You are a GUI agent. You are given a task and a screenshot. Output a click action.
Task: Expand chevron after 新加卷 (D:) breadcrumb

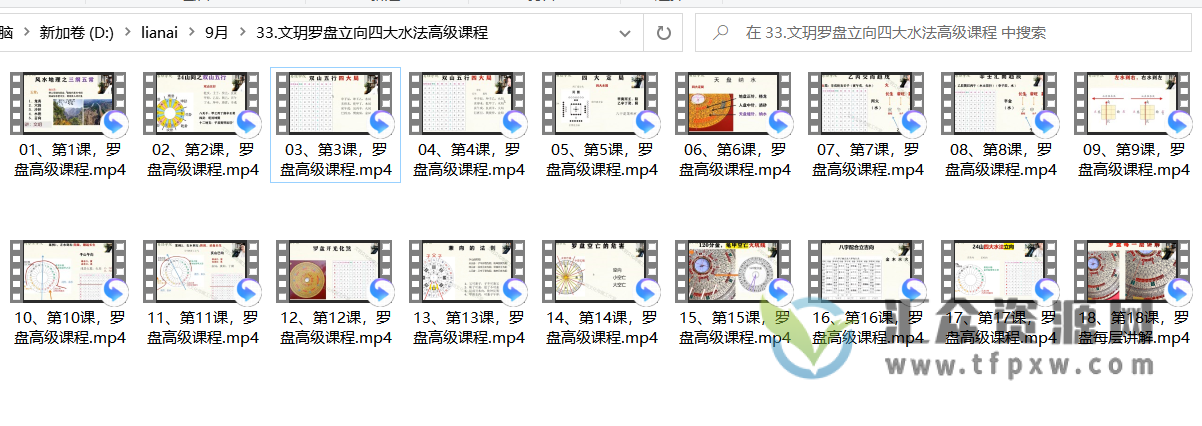127,33
